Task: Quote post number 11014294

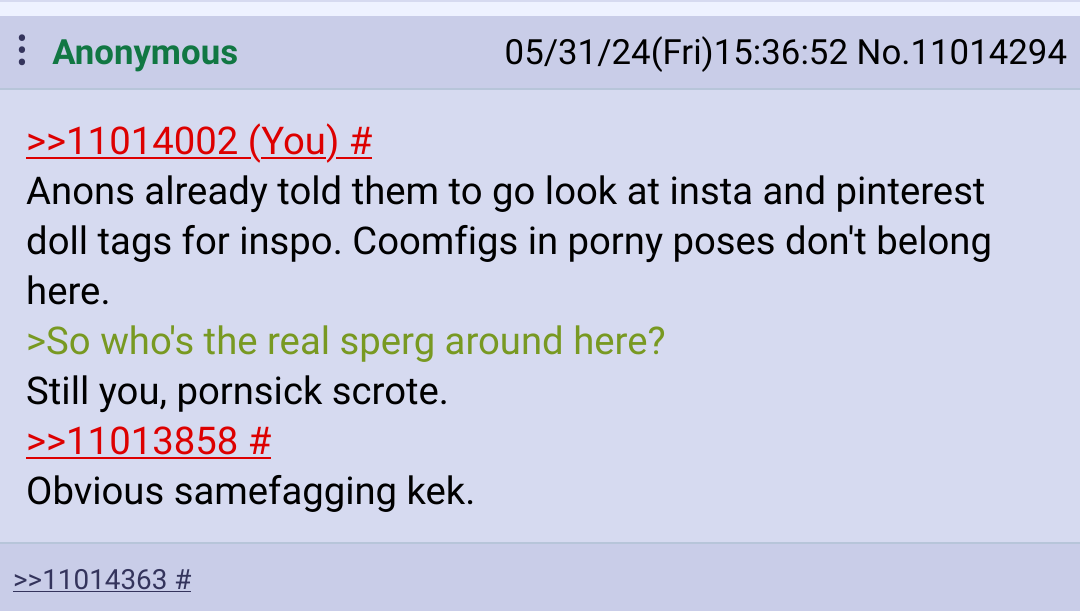Action: 988,52
